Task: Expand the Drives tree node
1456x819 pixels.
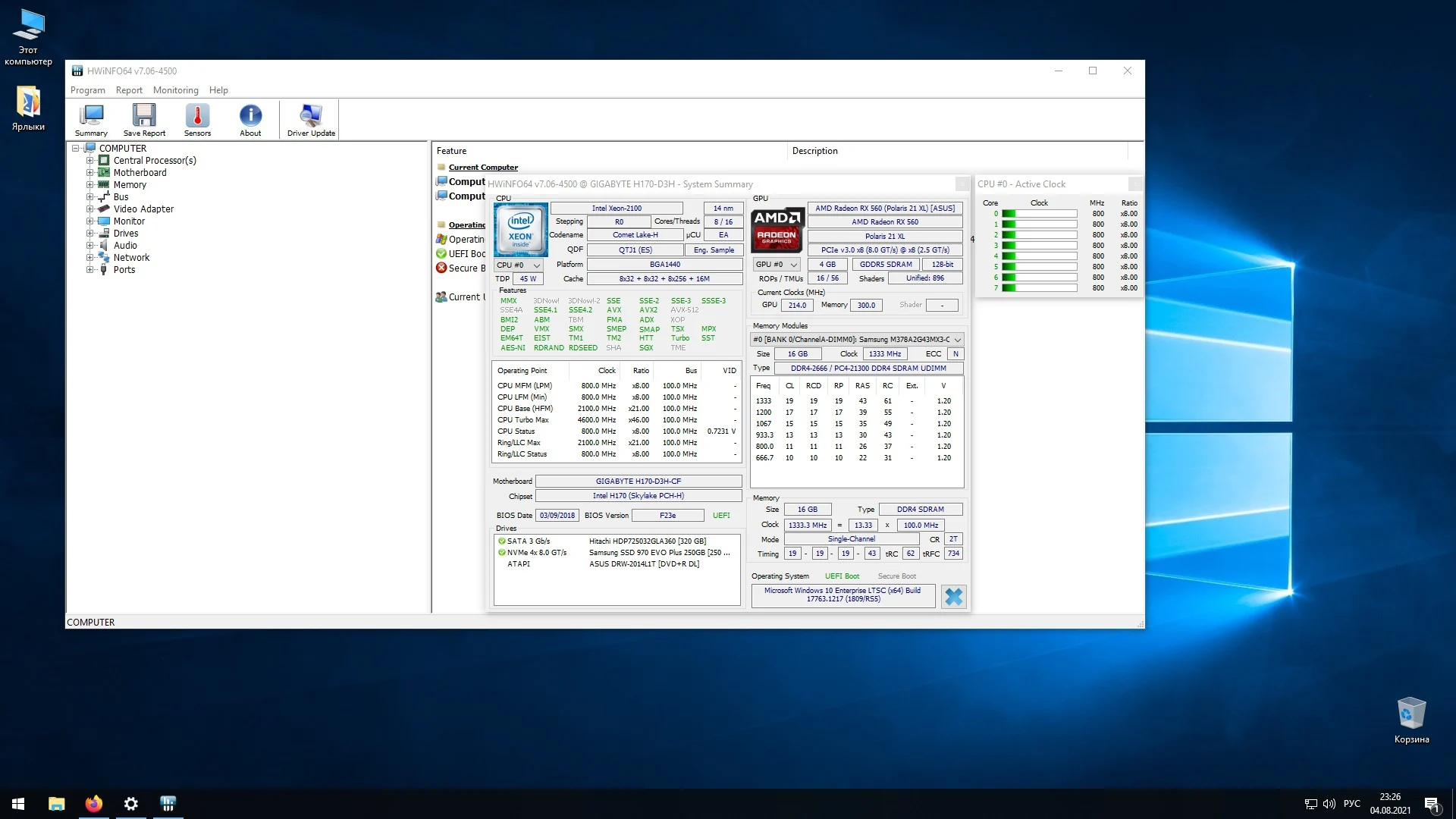Action: 89,234
